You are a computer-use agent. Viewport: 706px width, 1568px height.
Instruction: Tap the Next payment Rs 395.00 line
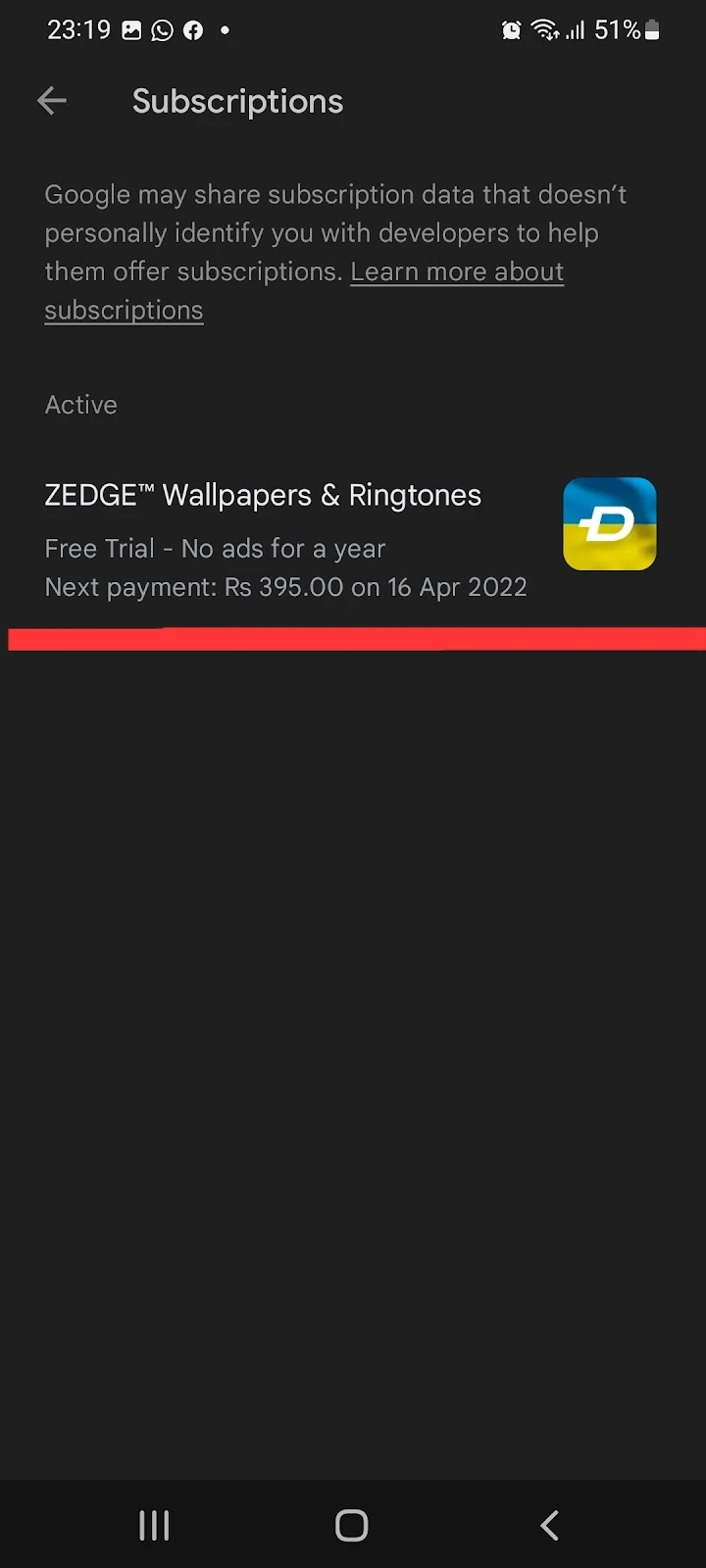point(286,587)
